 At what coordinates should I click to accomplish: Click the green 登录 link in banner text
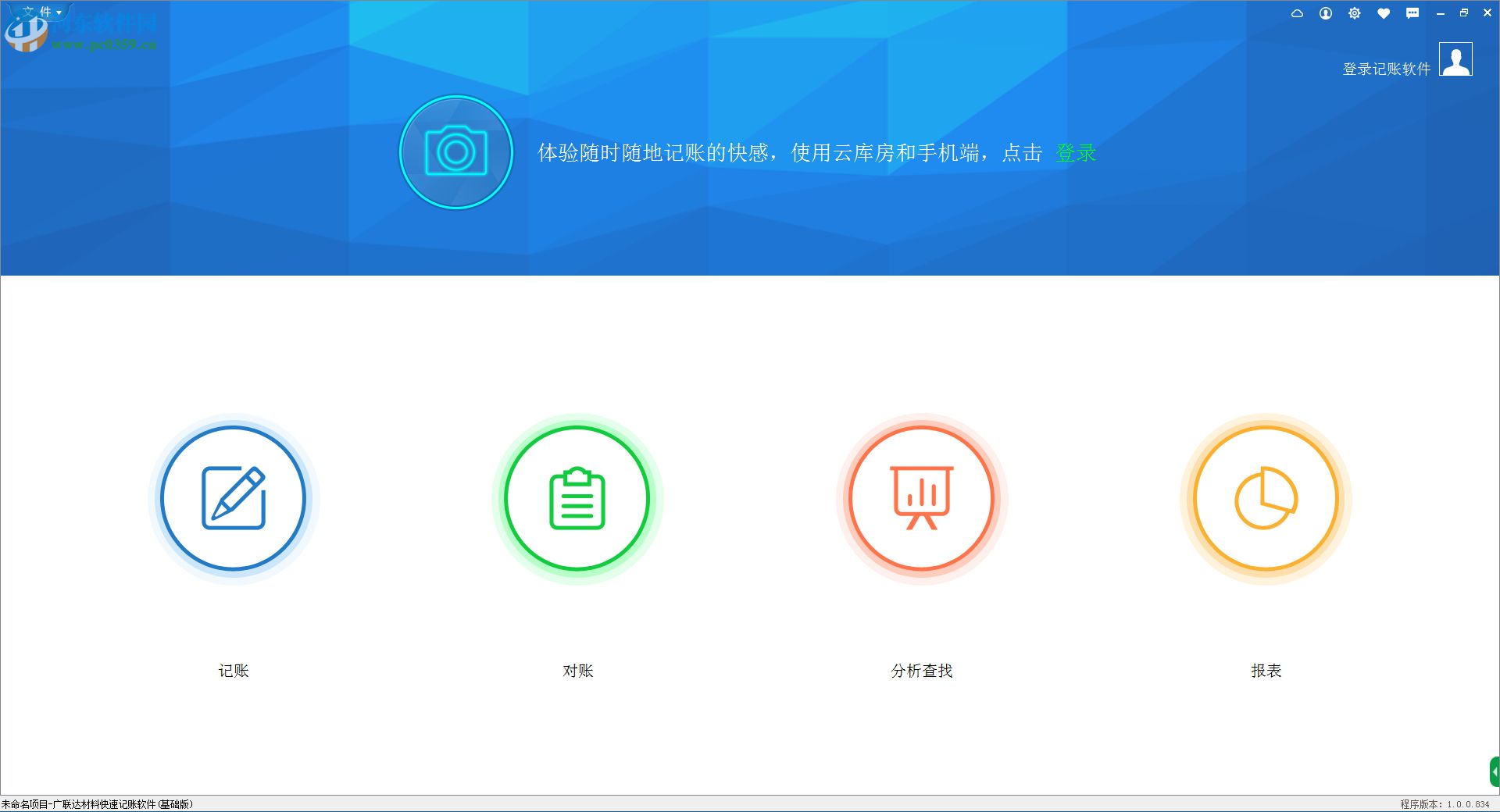point(1076,153)
